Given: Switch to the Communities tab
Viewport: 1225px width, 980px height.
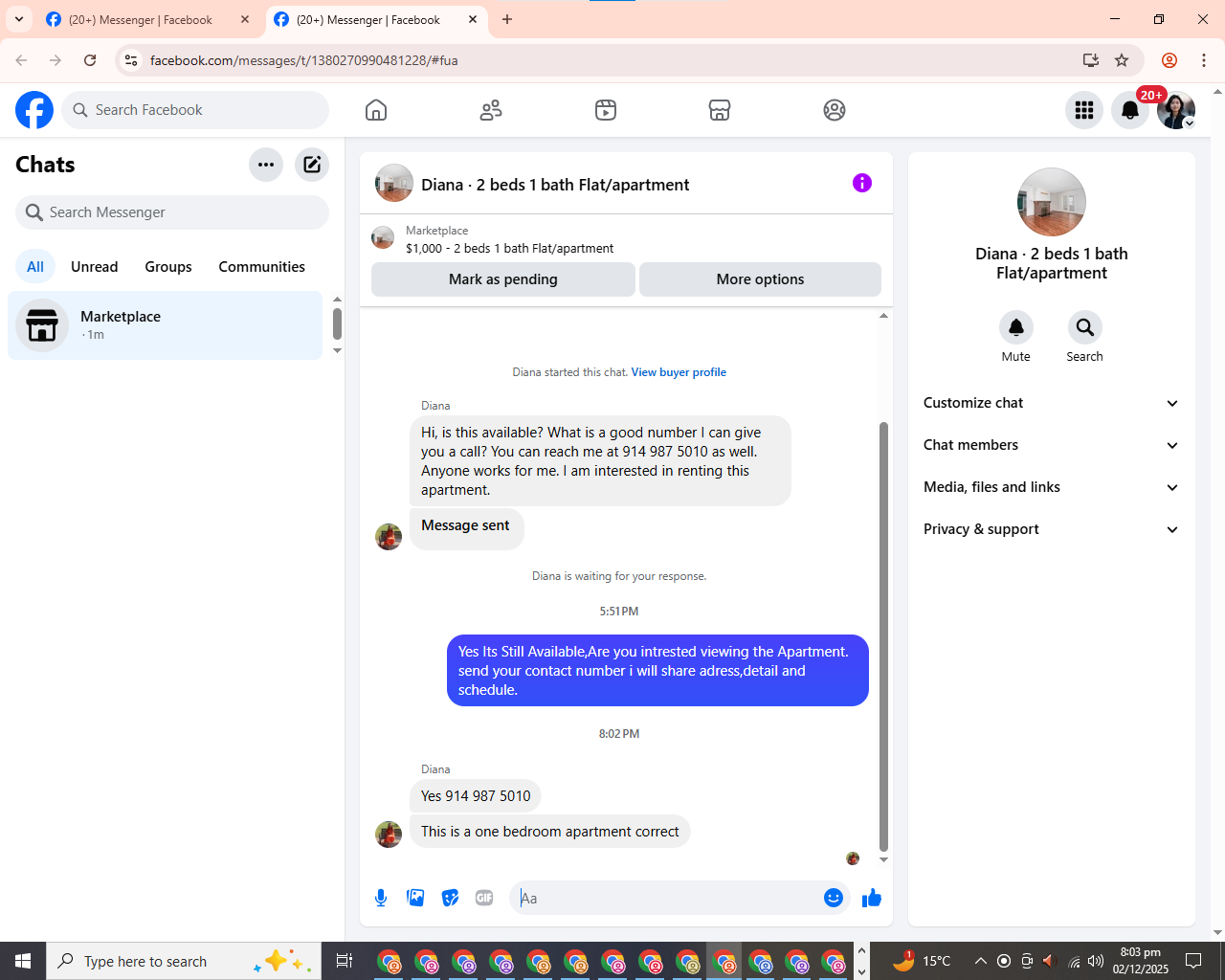Looking at the screenshot, I should 261,267.
